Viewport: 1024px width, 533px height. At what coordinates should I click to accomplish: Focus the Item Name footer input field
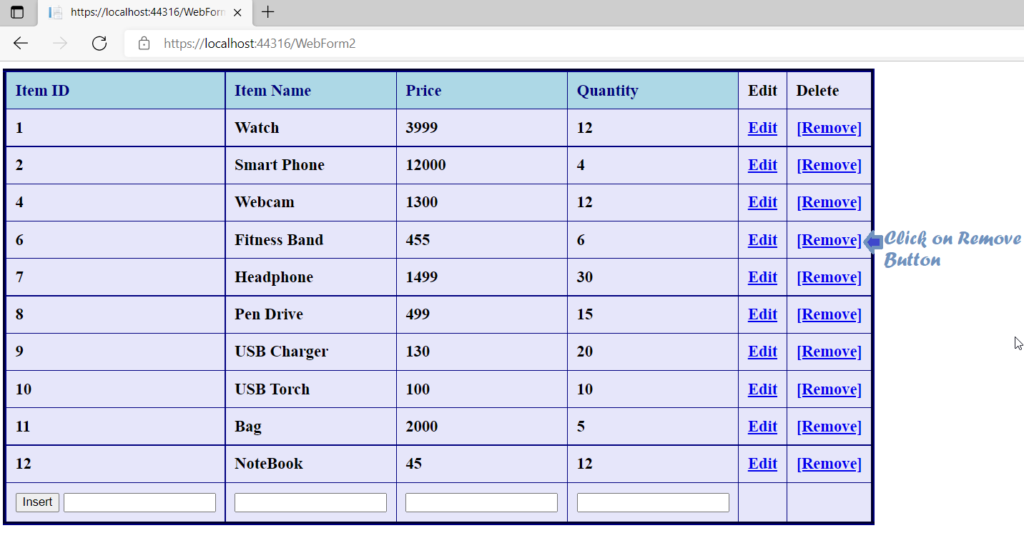coord(310,502)
